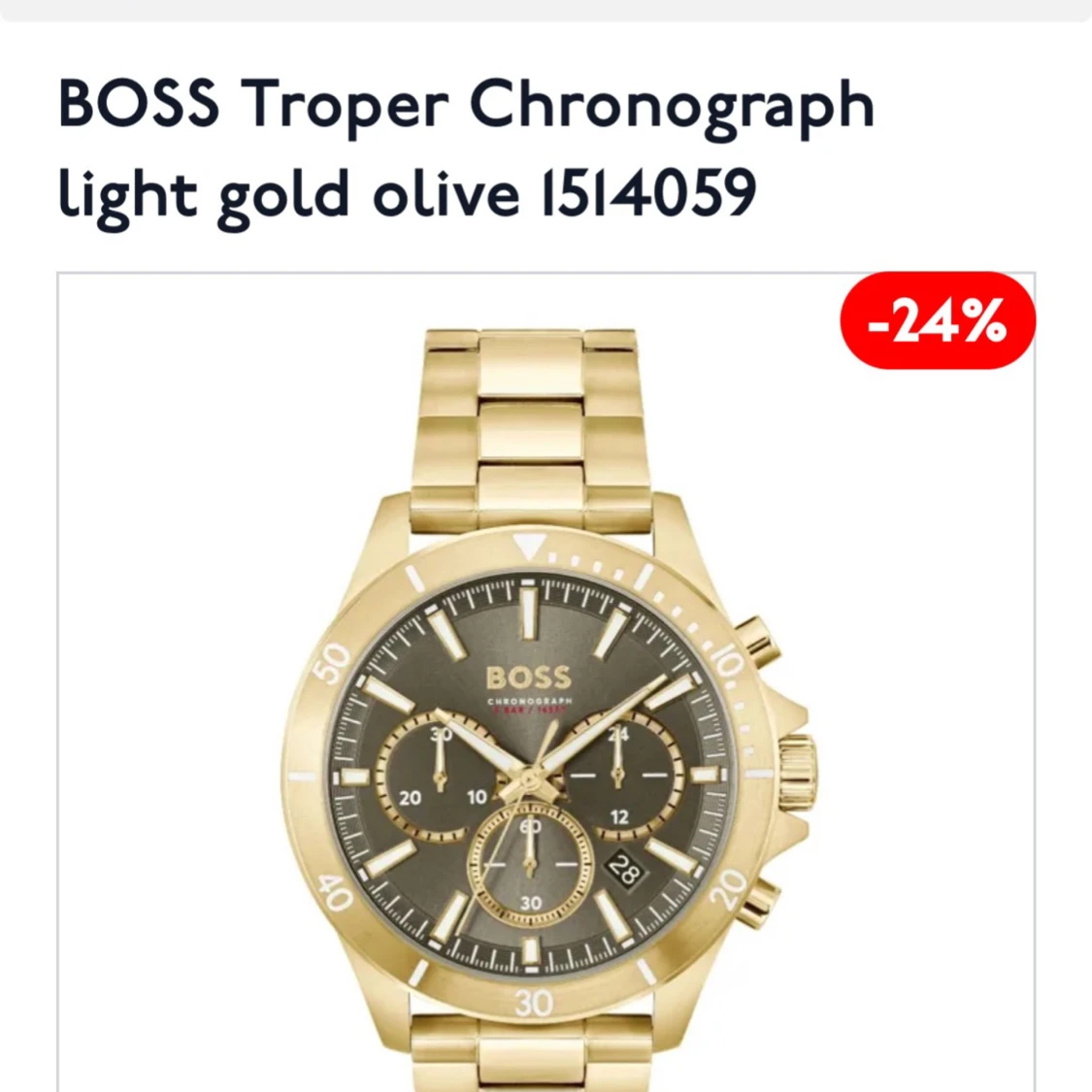1092x1092 pixels.
Task: Click the center pinion where the watch hands meet
Action: tap(530, 776)
